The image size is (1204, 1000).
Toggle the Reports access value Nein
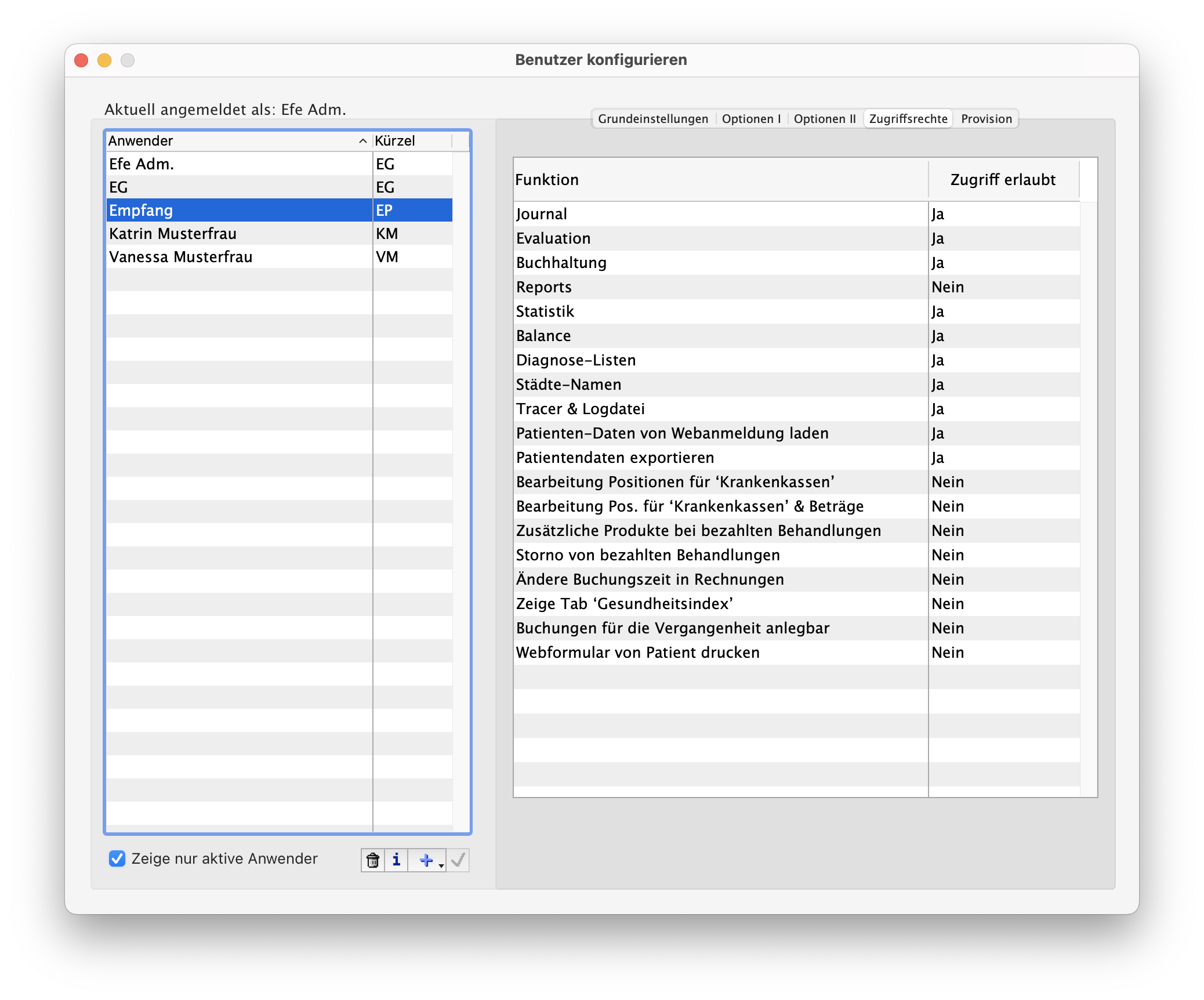click(x=948, y=287)
